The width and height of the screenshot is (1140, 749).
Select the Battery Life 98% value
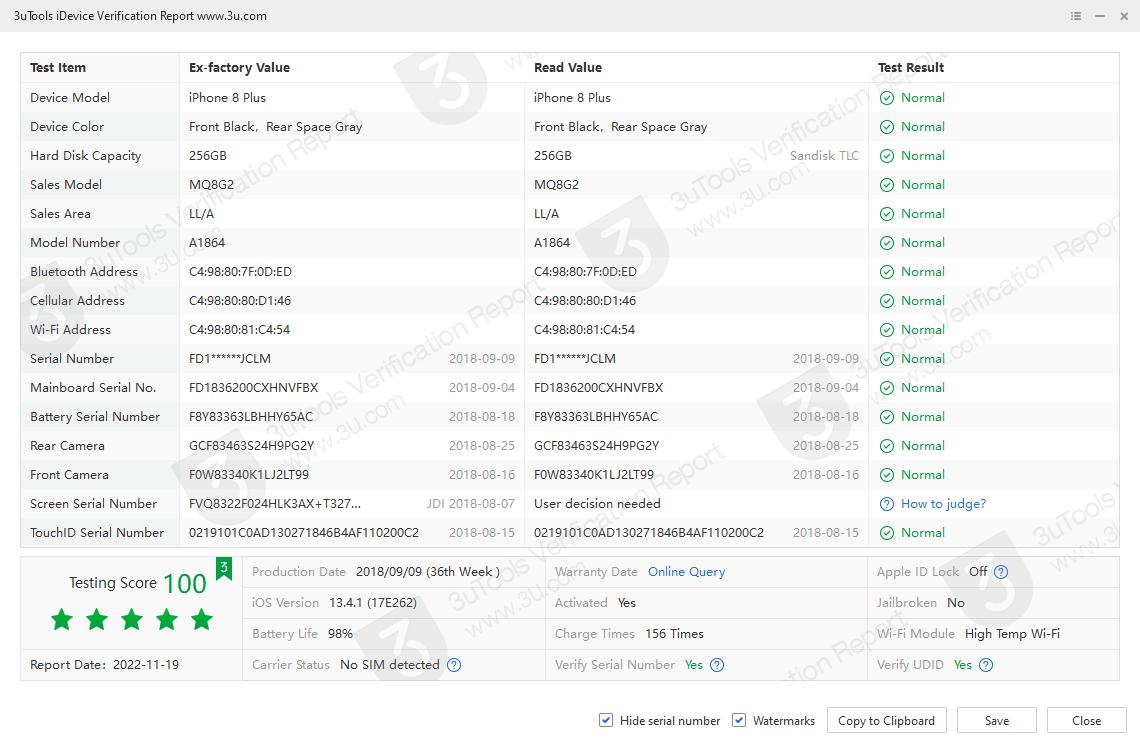point(340,633)
